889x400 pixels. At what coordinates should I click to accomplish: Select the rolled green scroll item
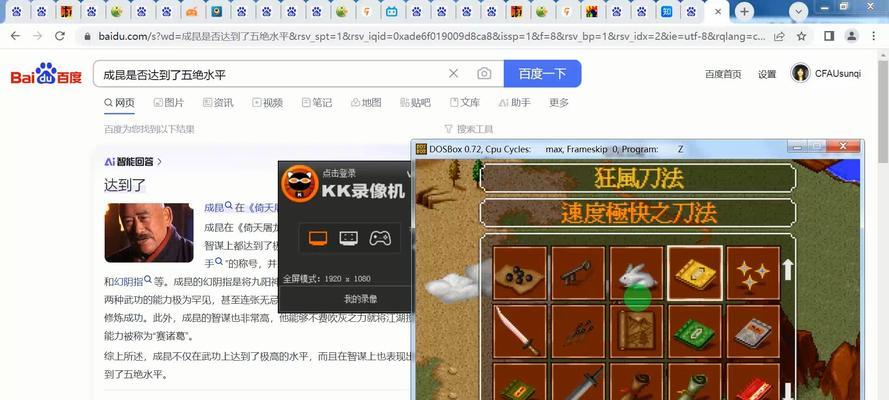click(x=695, y=381)
